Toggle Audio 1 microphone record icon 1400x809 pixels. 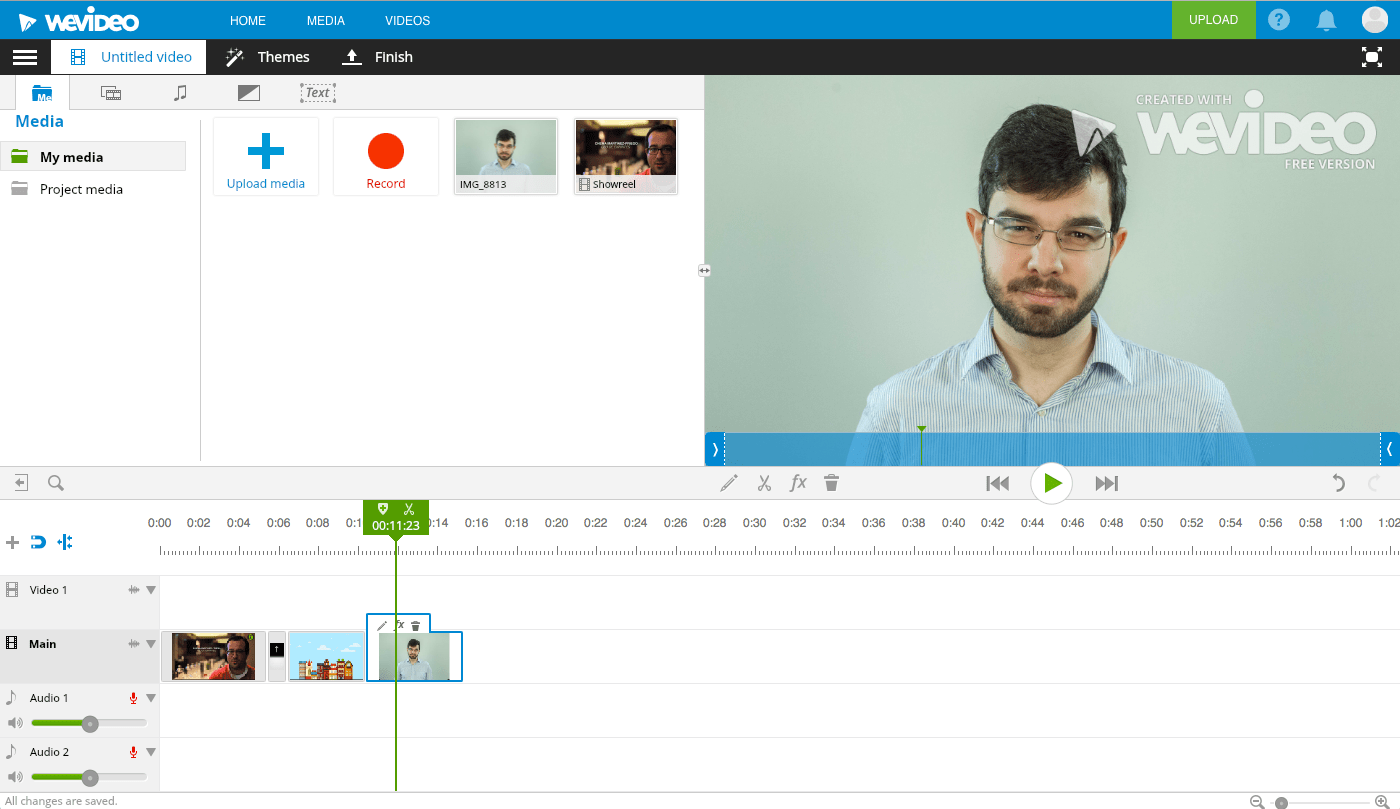click(x=133, y=698)
